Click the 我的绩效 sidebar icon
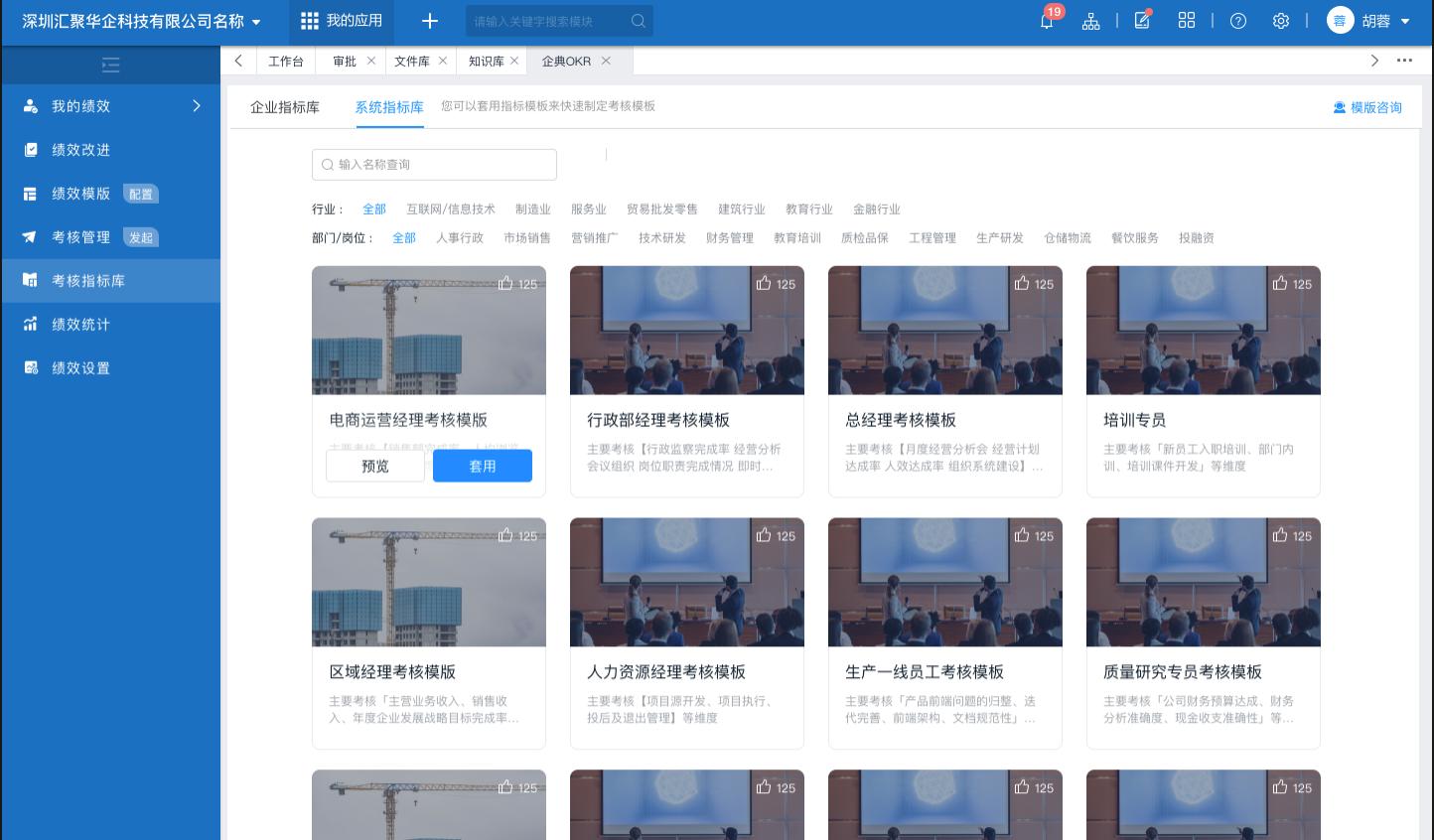1434x840 pixels. [x=31, y=106]
